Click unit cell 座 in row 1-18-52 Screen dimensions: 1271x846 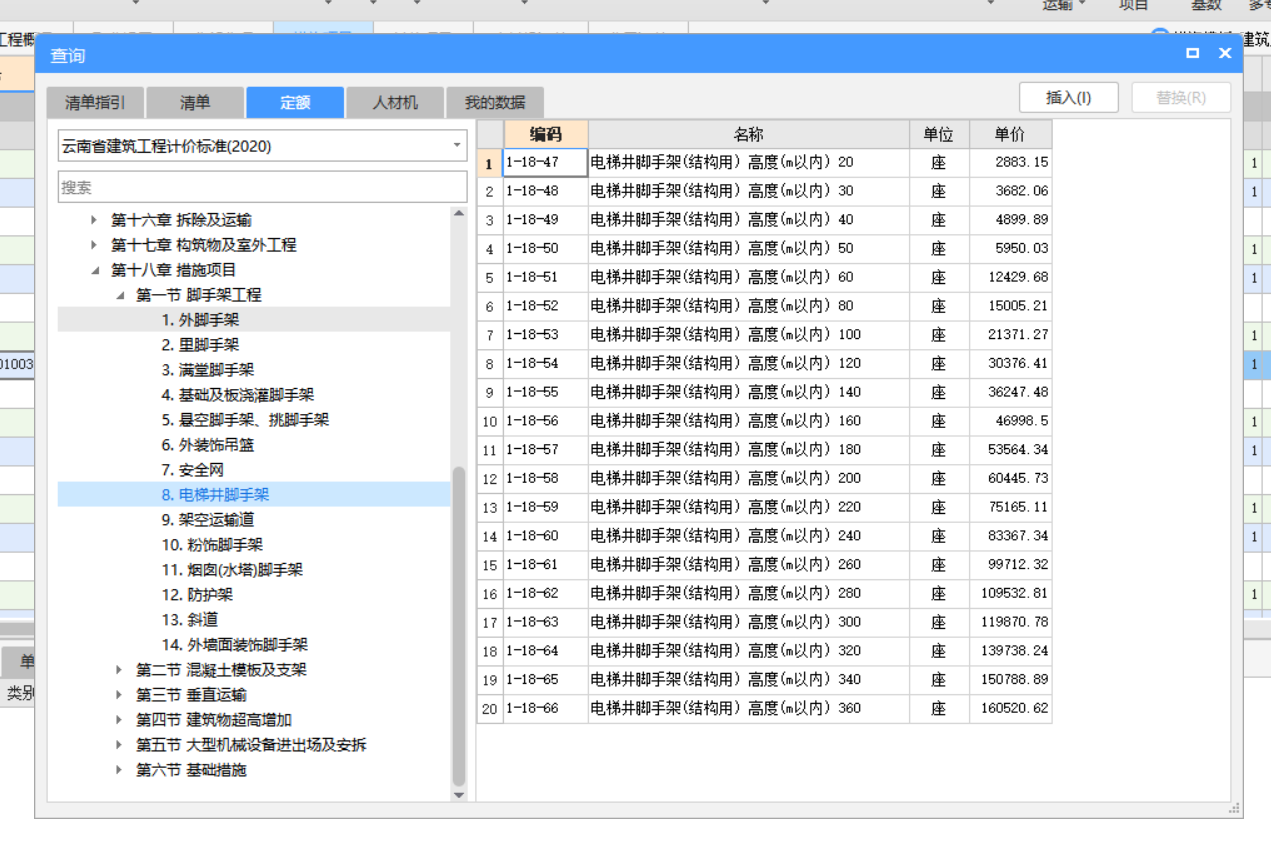pos(939,306)
